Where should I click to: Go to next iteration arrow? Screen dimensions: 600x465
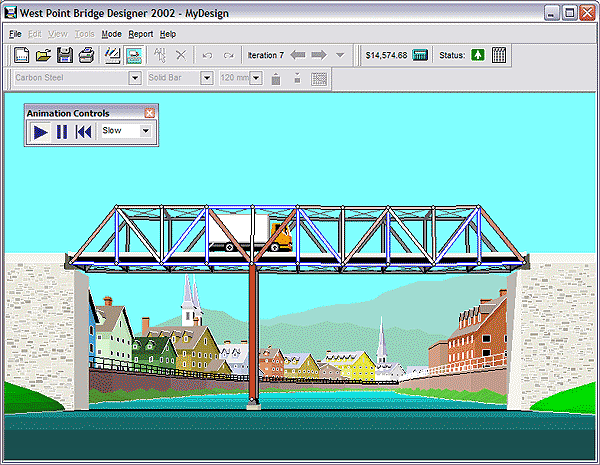319,55
